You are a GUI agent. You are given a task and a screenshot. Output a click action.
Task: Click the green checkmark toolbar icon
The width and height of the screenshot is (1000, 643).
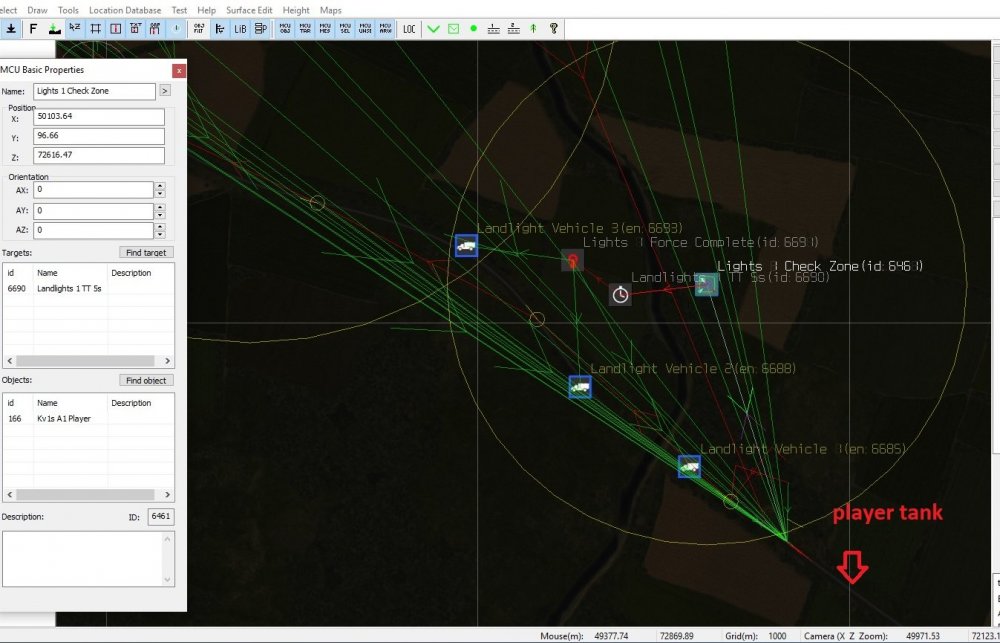[434, 29]
